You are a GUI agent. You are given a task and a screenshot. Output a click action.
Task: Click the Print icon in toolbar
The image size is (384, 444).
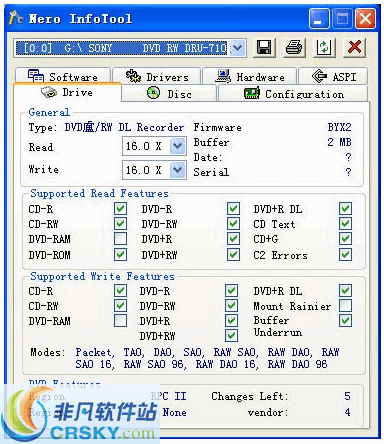coord(294,48)
